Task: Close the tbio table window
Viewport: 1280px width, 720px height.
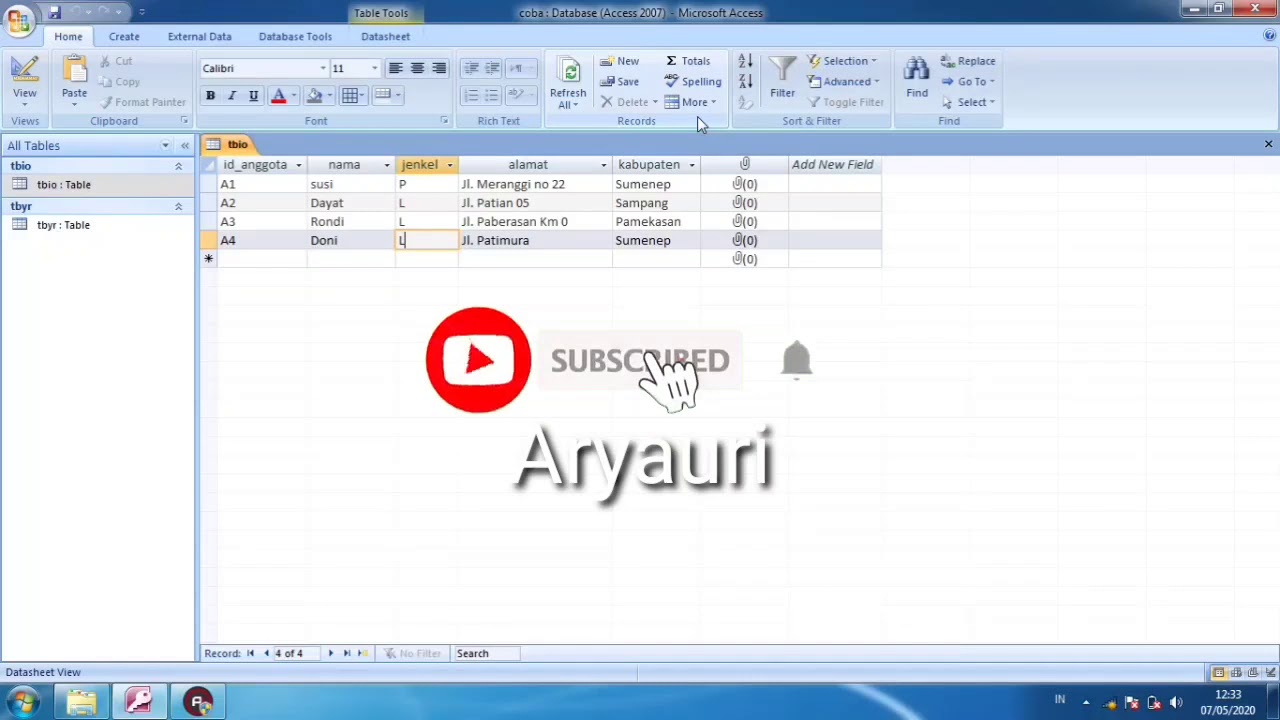Action: [1268, 145]
